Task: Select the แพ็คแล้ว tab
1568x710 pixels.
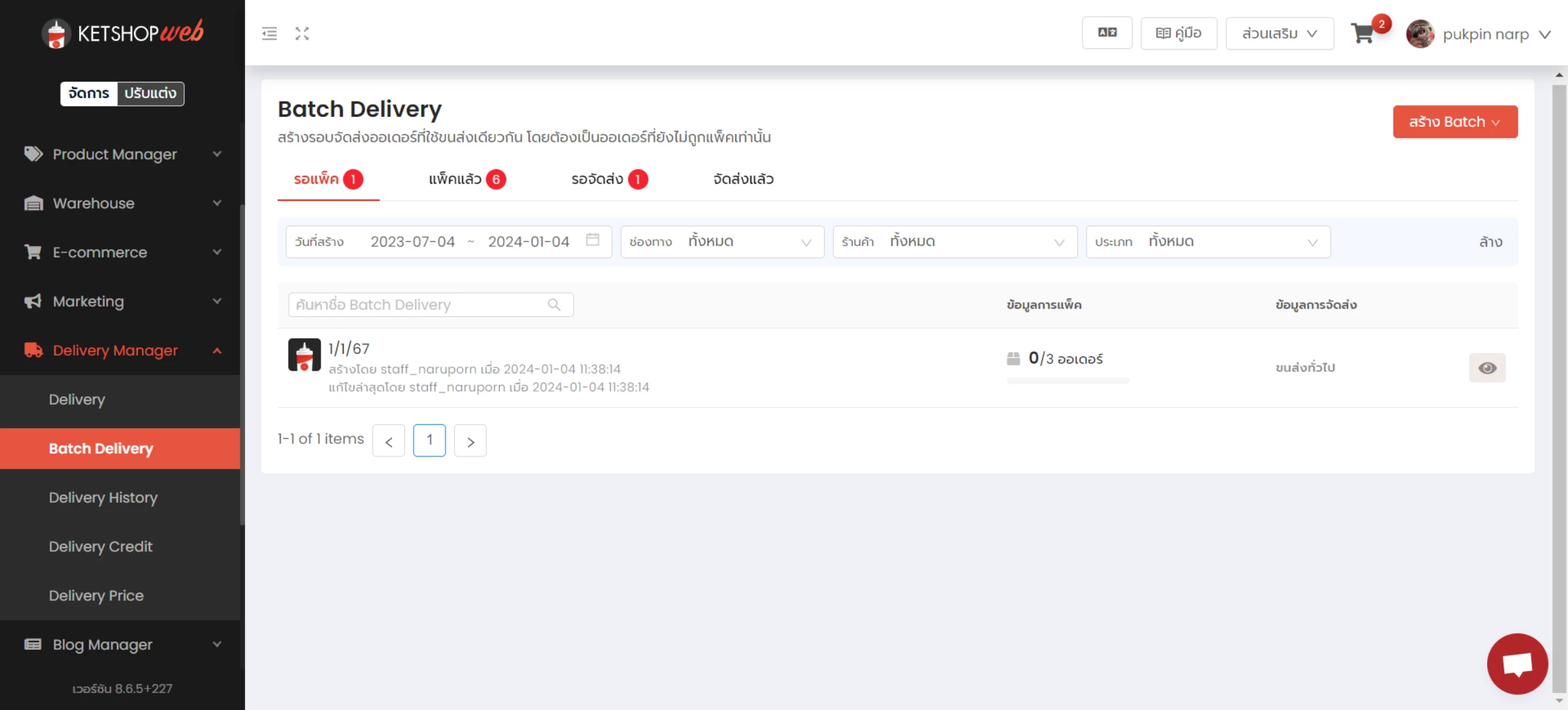Action: coord(467,179)
